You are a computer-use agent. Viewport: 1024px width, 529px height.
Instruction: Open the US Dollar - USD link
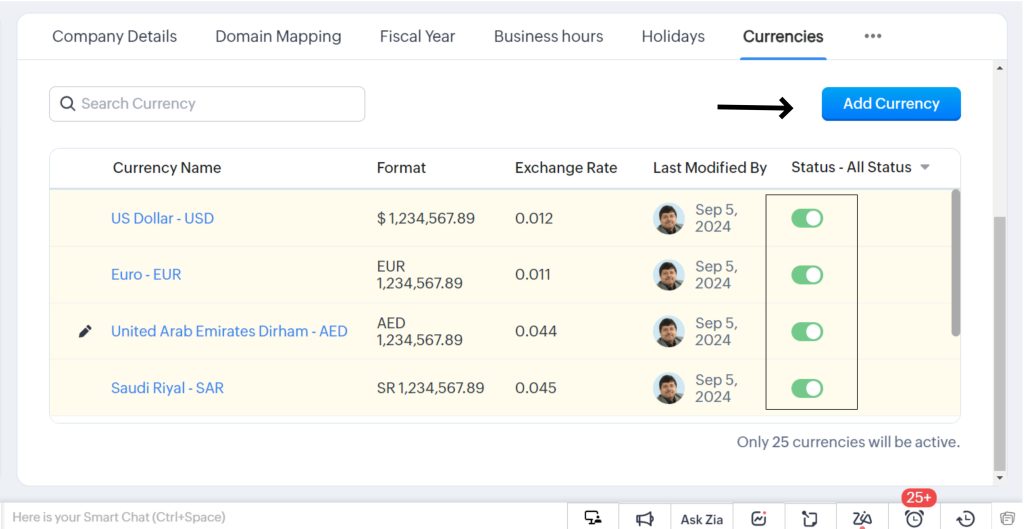[163, 218]
